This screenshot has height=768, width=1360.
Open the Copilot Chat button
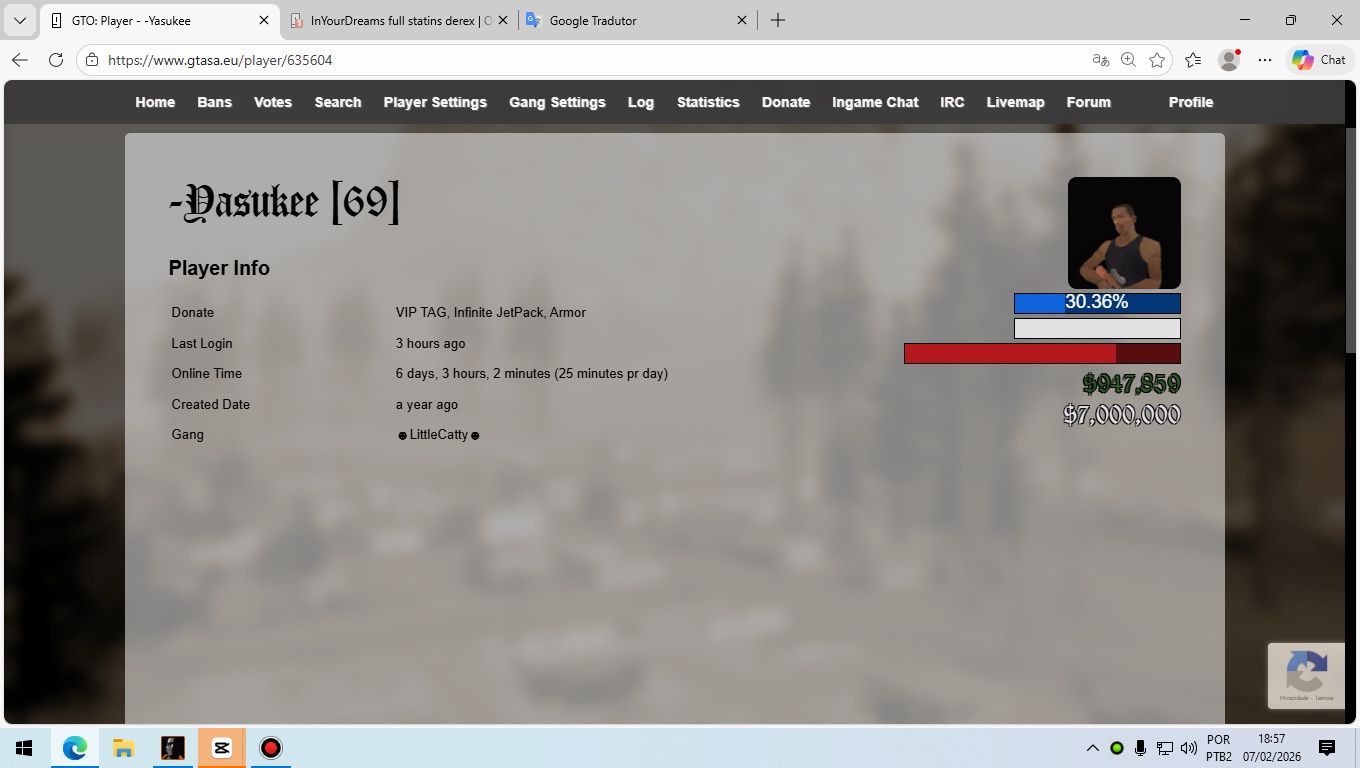[1319, 60]
